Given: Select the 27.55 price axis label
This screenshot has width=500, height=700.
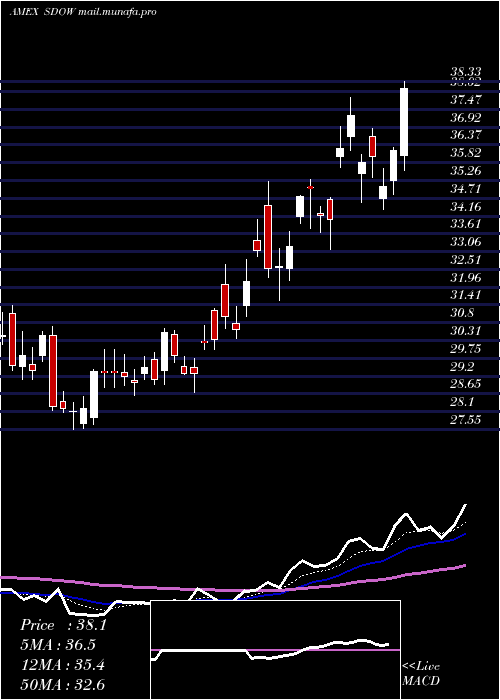Looking at the screenshot, I should coord(466,419).
